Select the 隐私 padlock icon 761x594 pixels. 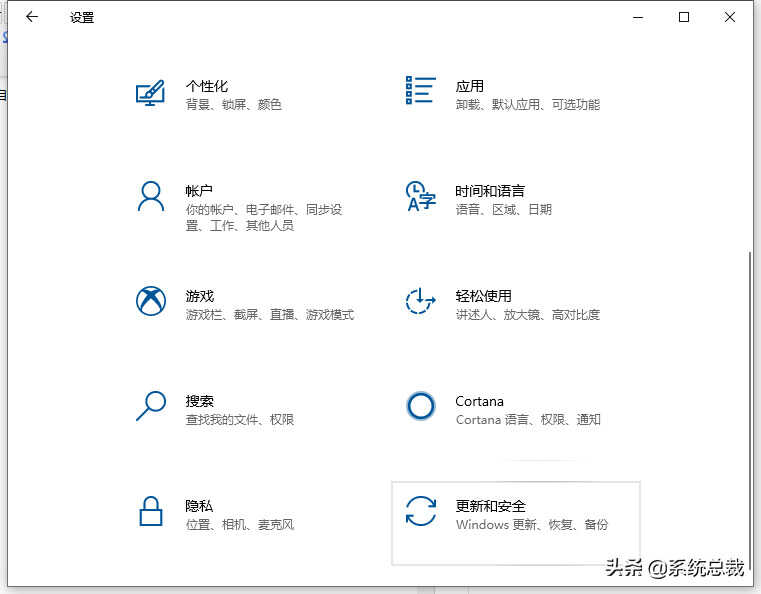[x=151, y=511]
